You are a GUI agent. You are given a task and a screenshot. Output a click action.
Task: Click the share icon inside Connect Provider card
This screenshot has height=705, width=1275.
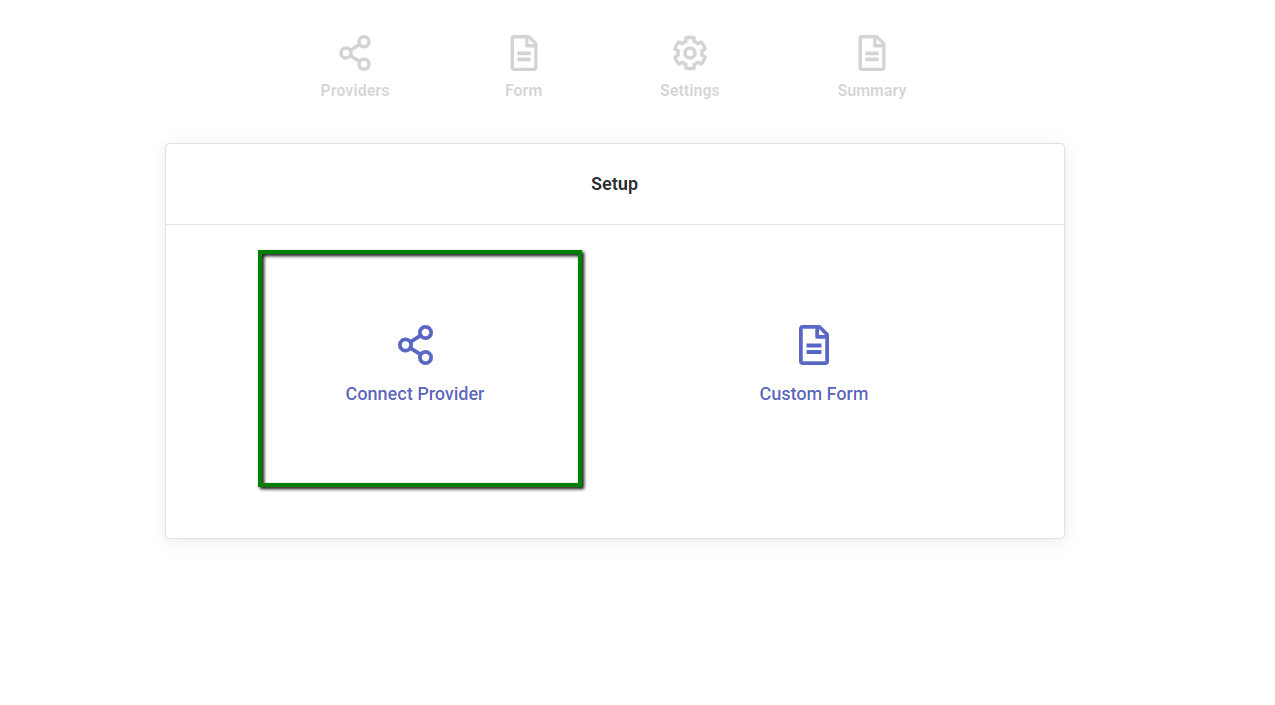415,344
